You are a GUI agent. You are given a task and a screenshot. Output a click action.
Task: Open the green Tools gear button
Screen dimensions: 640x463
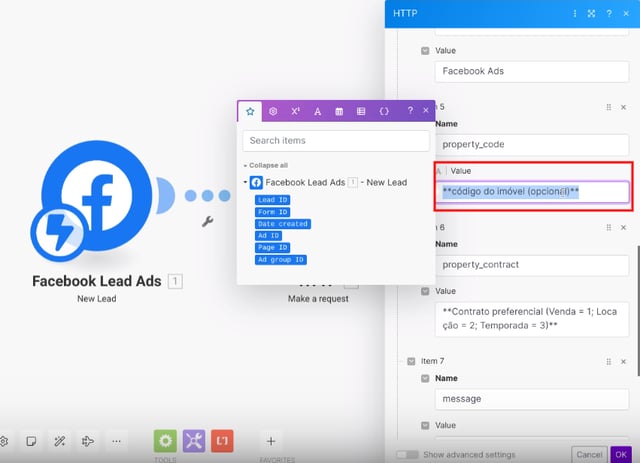click(165, 441)
